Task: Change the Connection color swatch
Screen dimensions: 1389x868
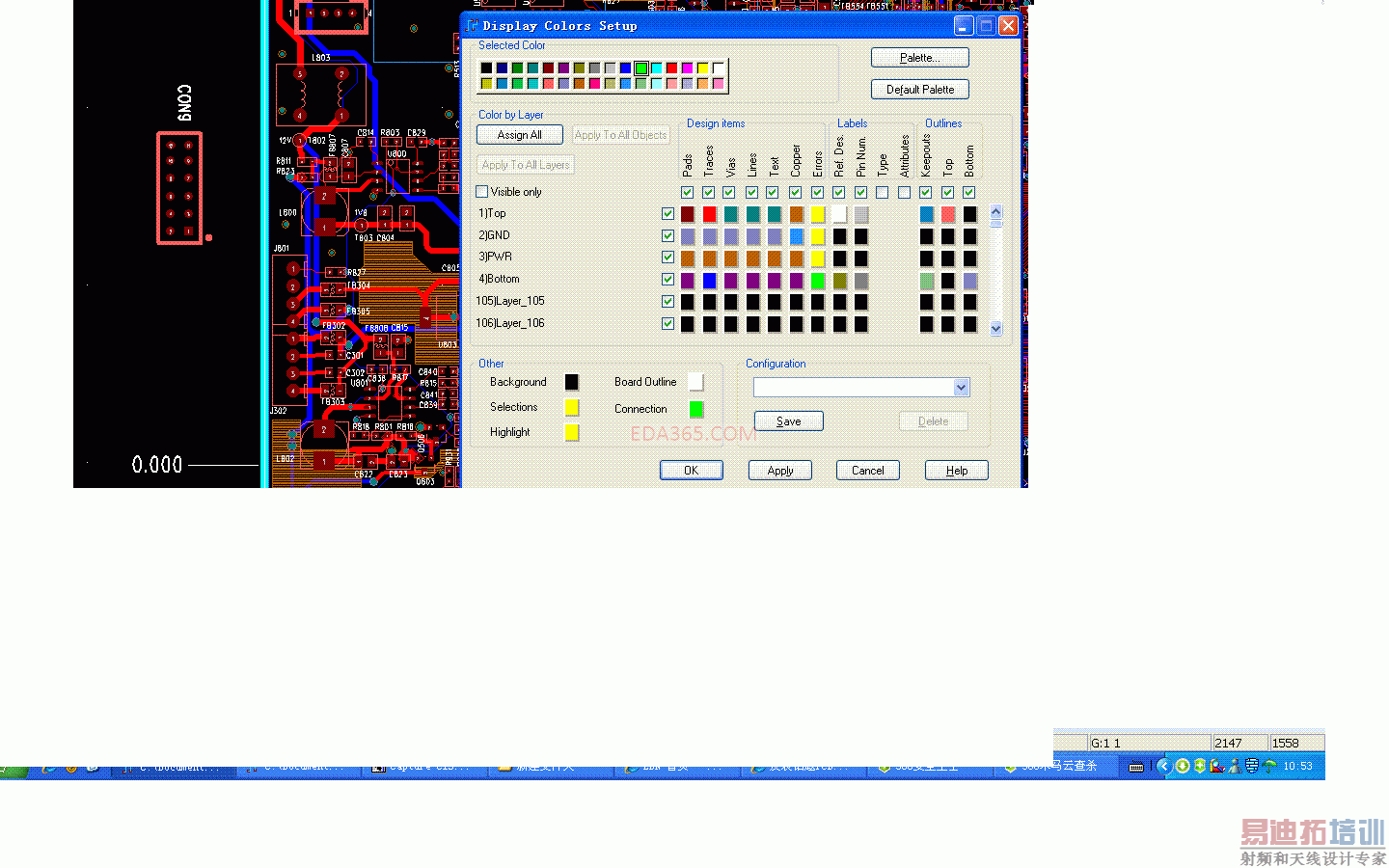Action: [x=696, y=410]
